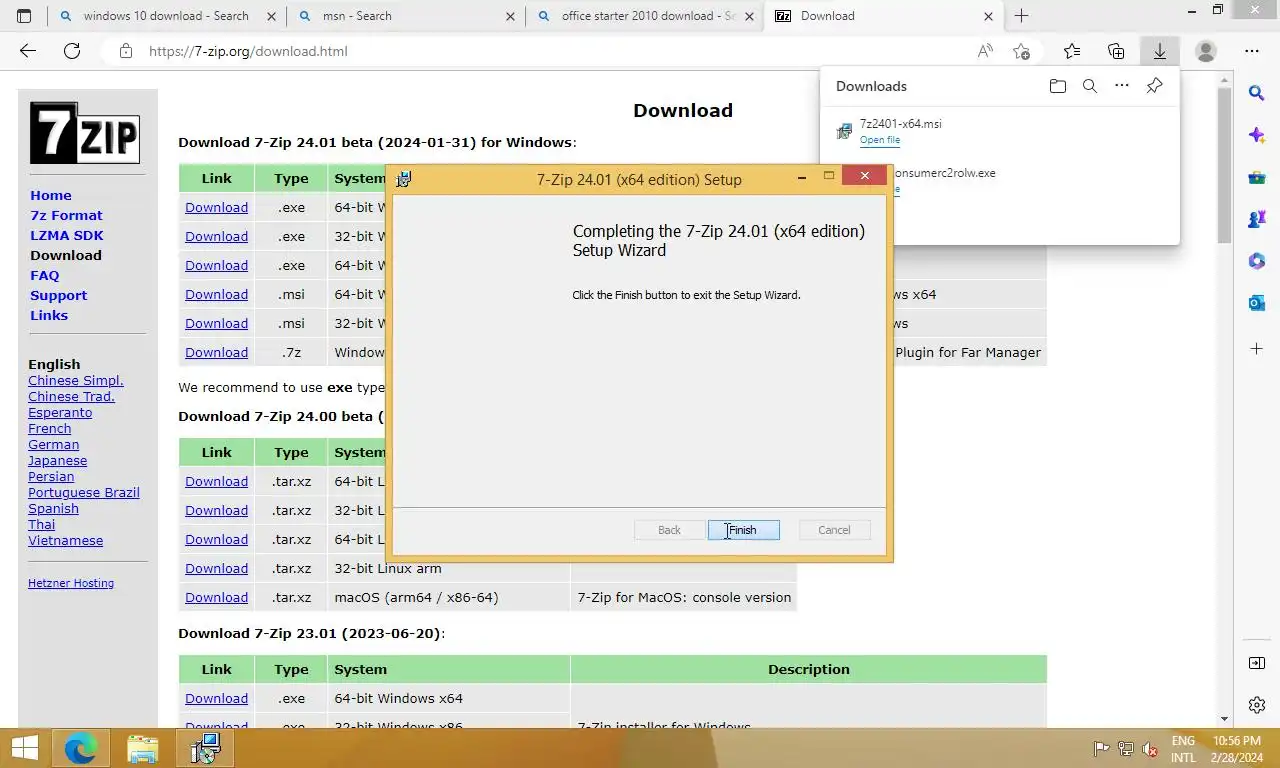Click Finish in 7-Zip Setup wizard

click(x=743, y=530)
